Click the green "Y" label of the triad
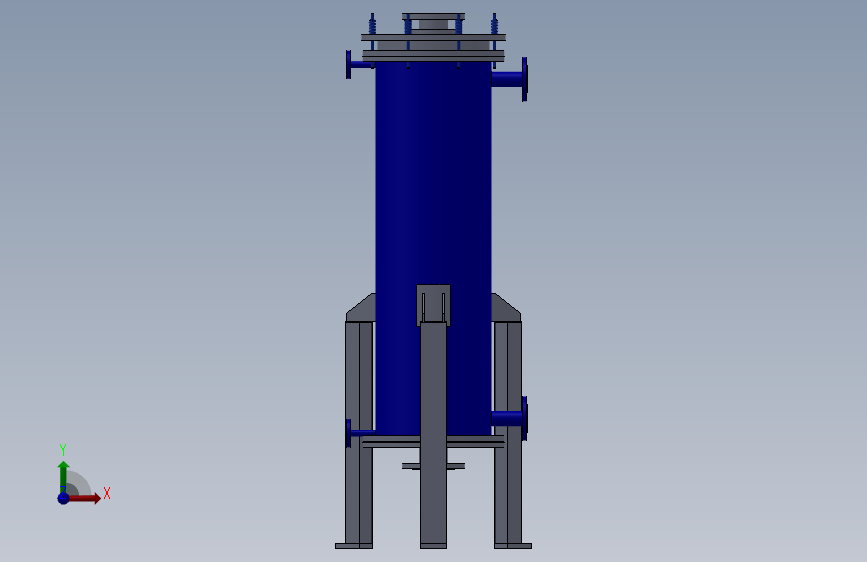867x562 pixels. (63, 449)
